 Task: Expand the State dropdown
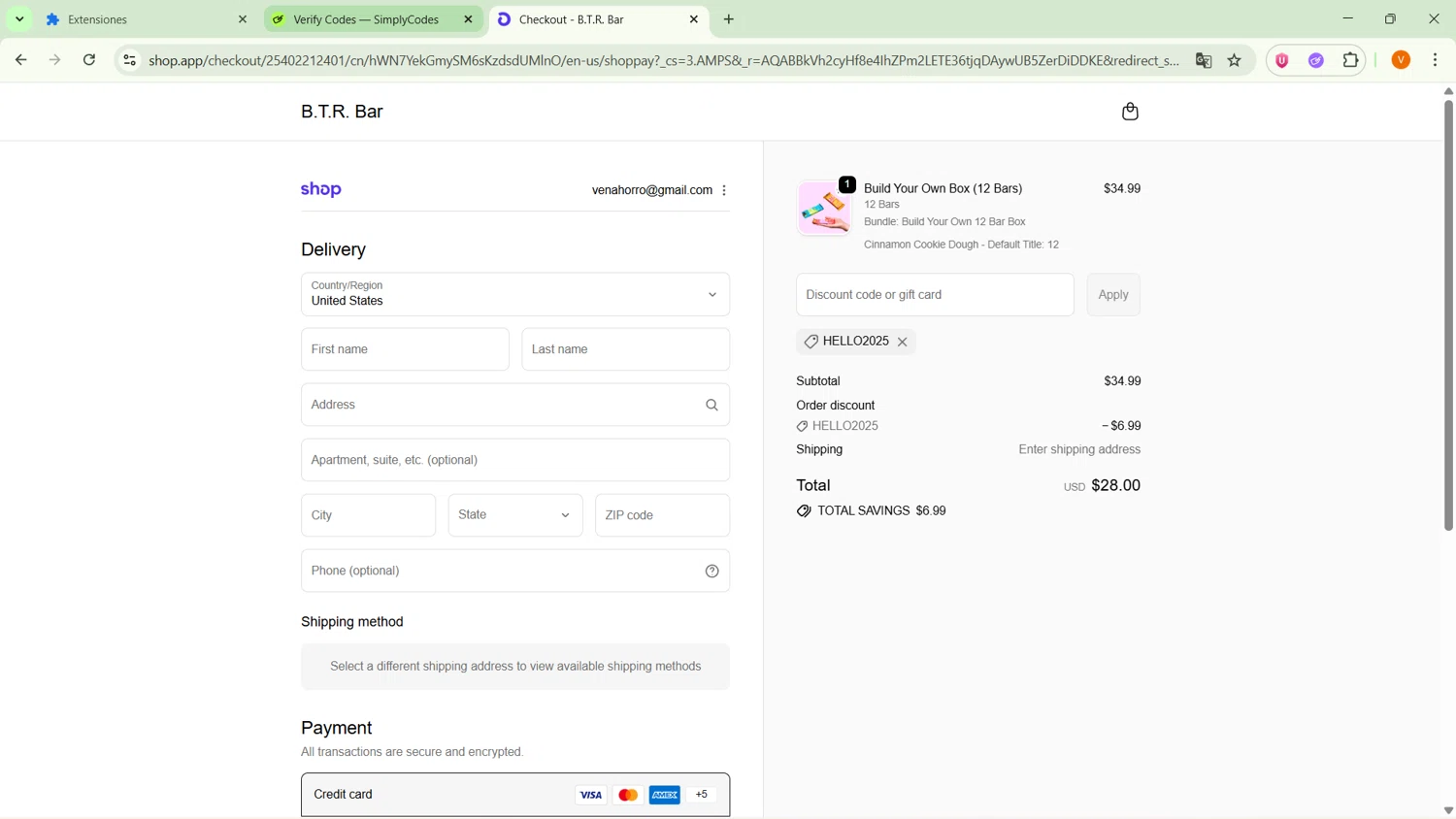click(x=515, y=515)
